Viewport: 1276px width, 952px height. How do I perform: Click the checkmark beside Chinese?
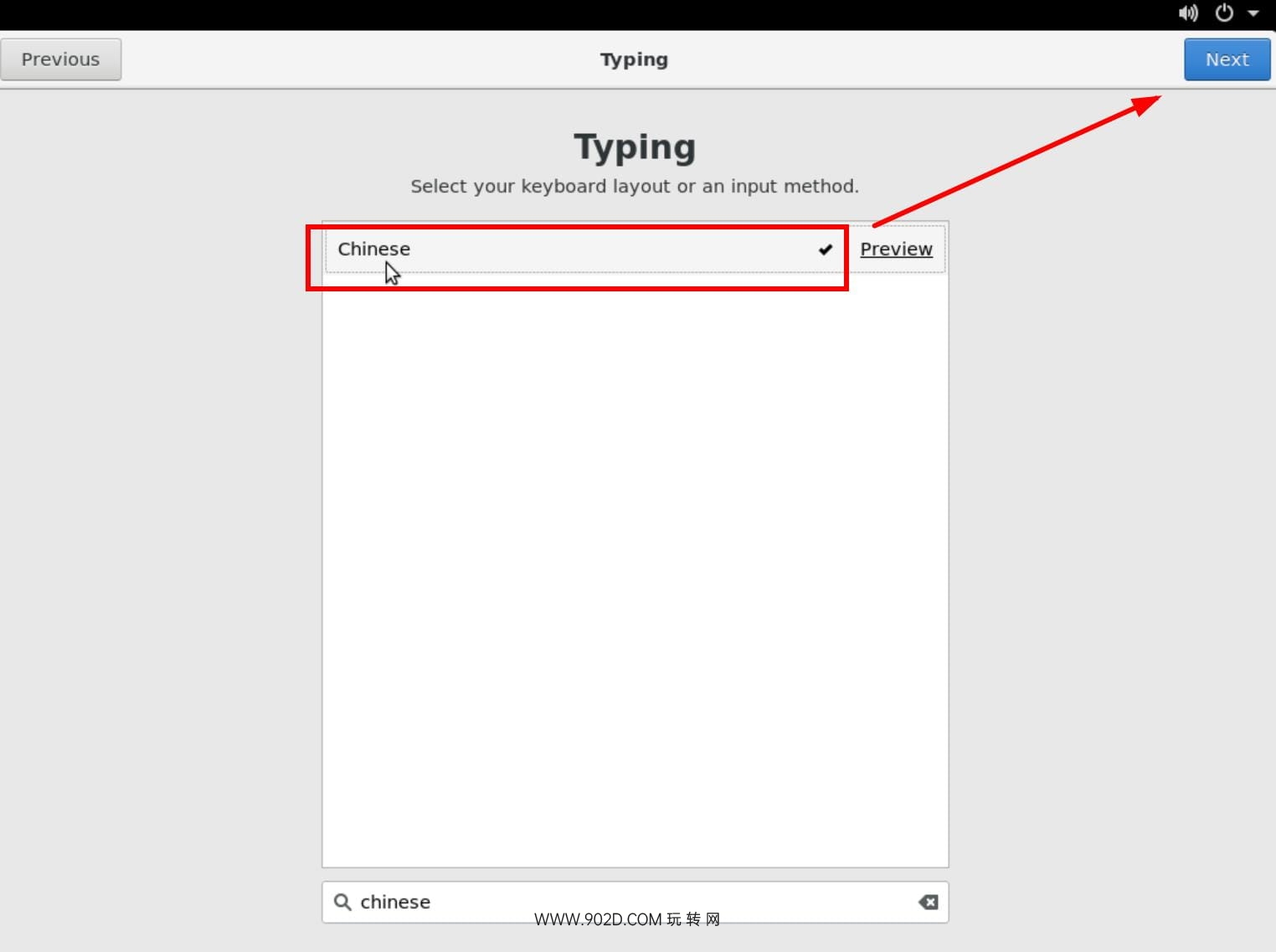pos(825,250)
